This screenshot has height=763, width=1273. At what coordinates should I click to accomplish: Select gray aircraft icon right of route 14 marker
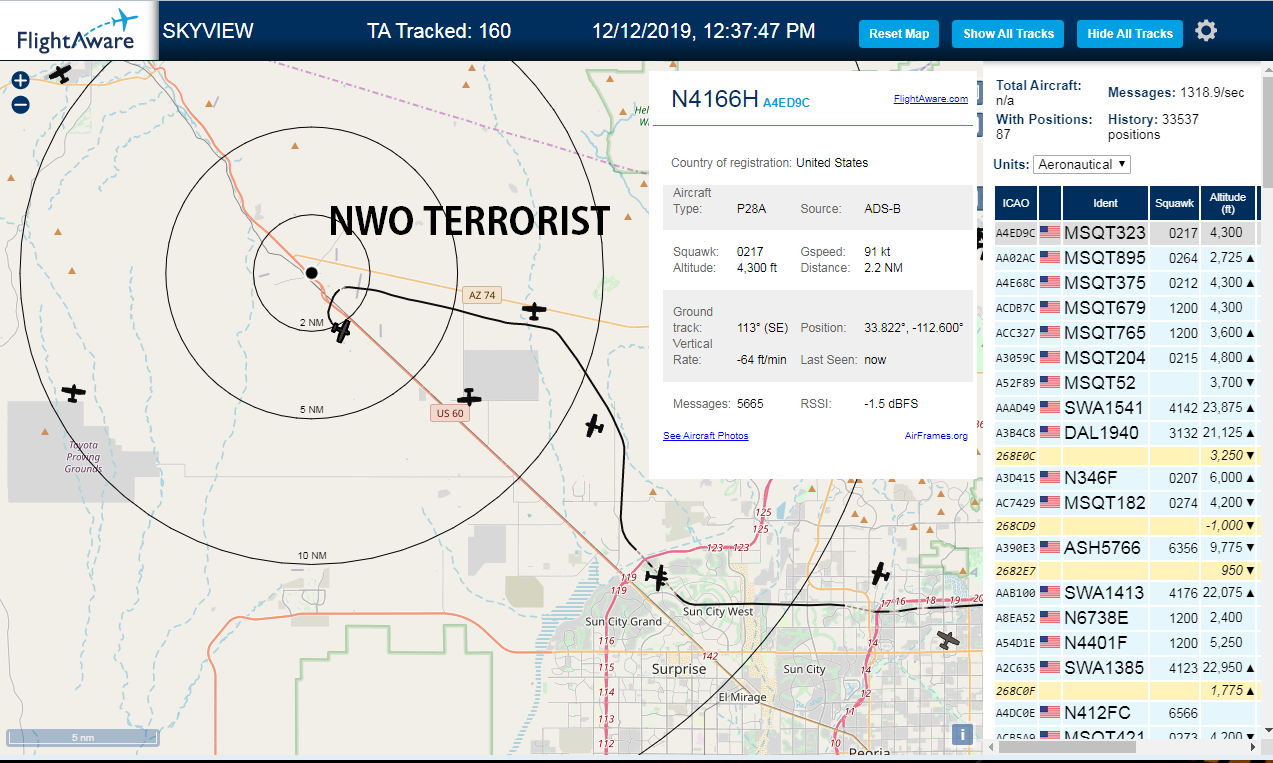[947, 639]
